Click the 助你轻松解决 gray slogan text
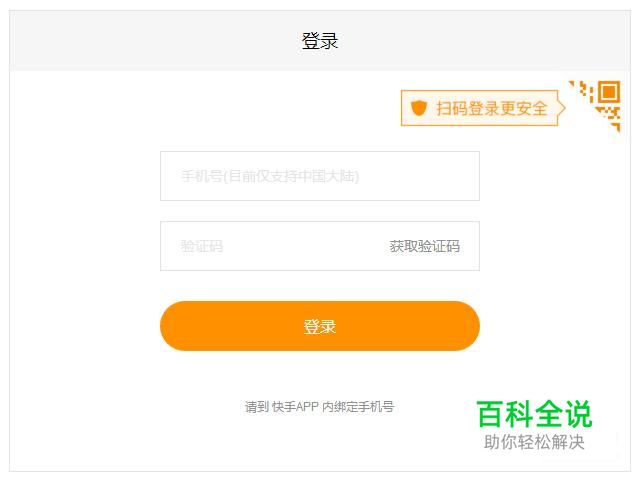Viewport: 641px width, 485px height. pos(534,442)
